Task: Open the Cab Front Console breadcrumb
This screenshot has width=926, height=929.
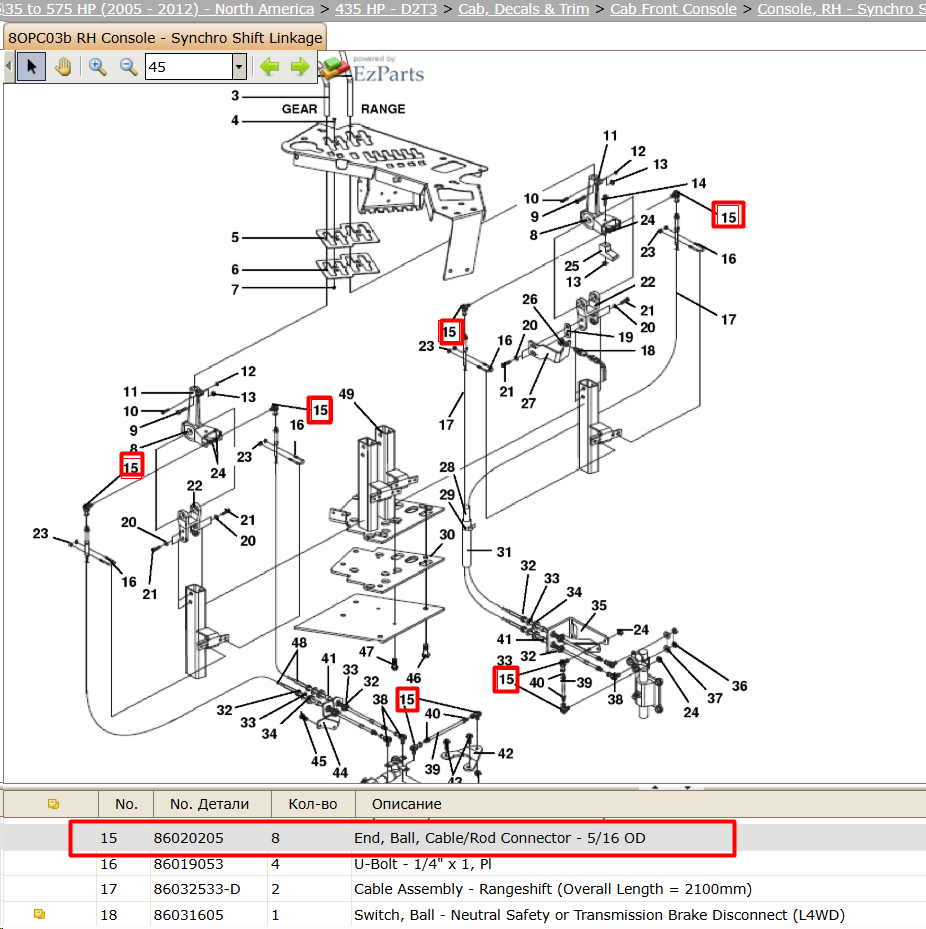Action: (674, 9)
